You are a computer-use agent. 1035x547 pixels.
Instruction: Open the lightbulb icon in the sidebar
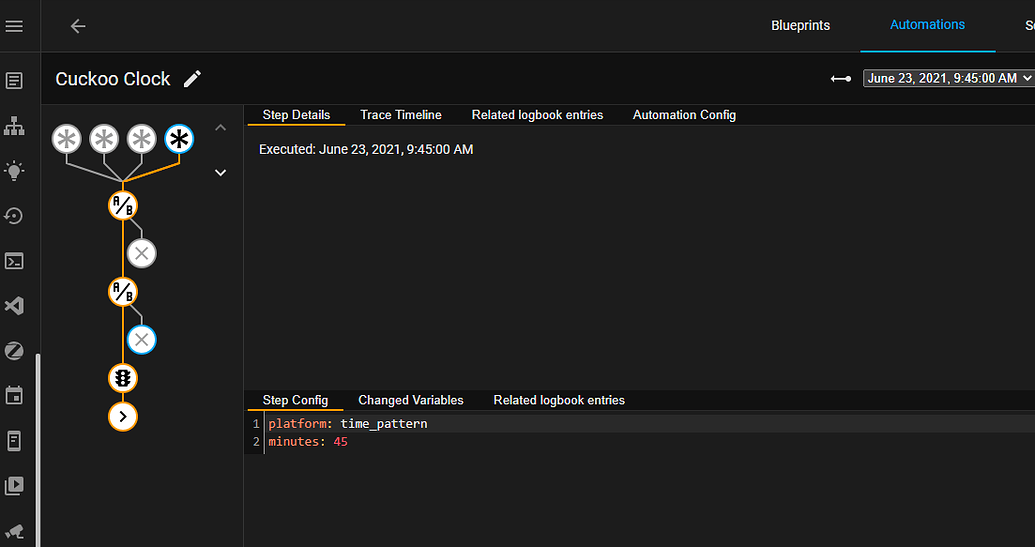[14, 171]
